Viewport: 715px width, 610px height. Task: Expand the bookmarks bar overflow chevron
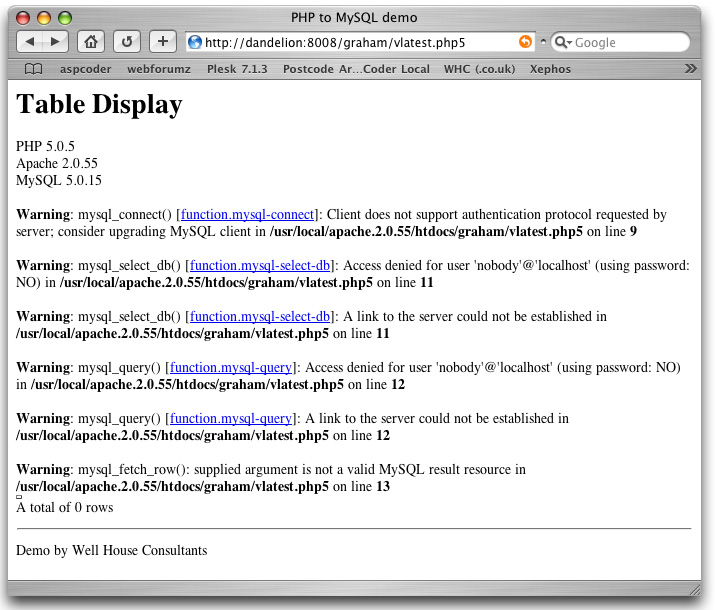(x=690, y=69)
